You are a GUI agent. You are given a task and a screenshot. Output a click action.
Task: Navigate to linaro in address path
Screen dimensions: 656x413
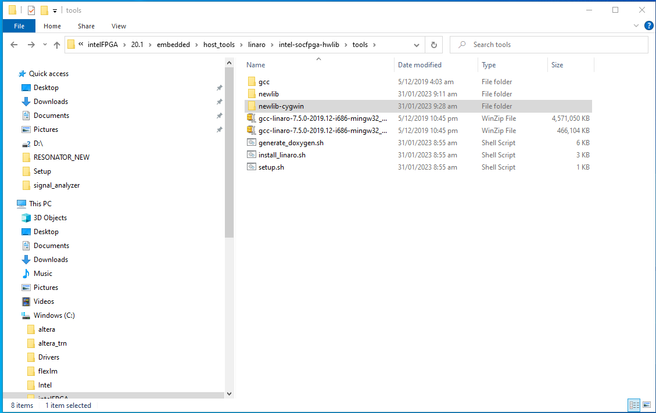click(256, 45)
